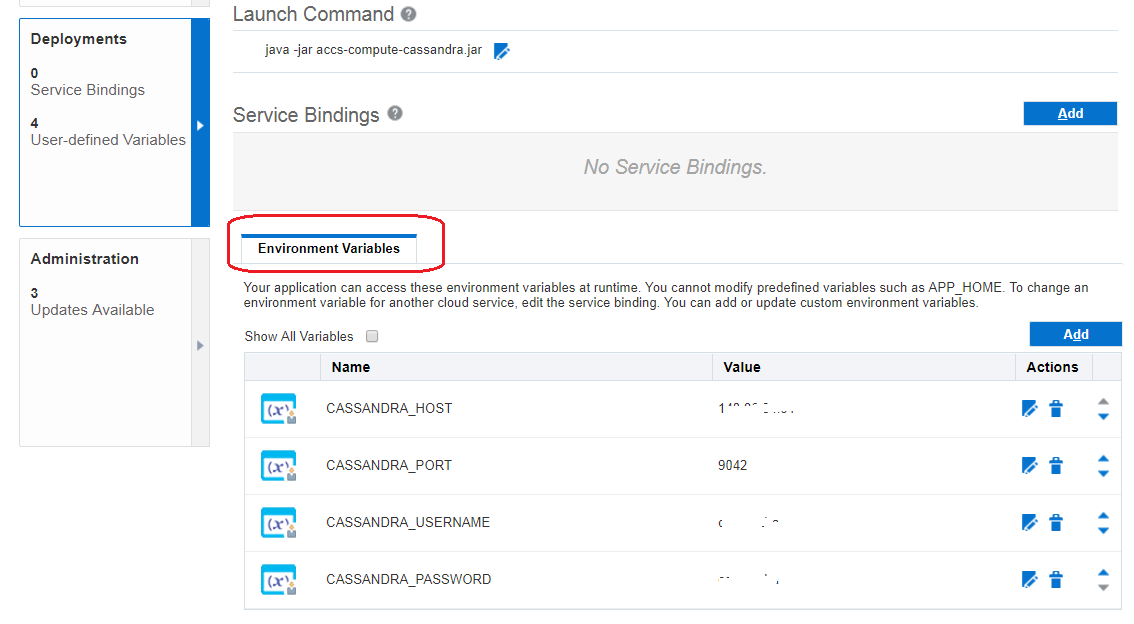Click the variable icon beside CASSANDRA_HOST
This screenshot has width=1134, height=624.
point(279,408)
